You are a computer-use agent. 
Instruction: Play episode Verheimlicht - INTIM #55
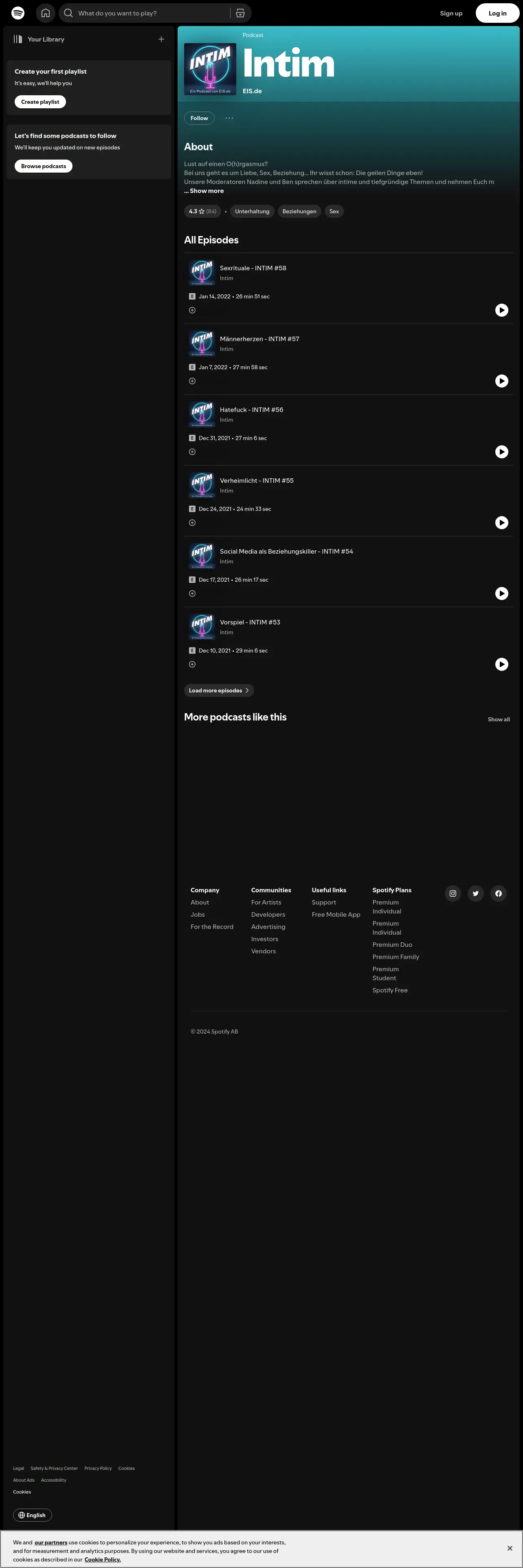(502, 523)
